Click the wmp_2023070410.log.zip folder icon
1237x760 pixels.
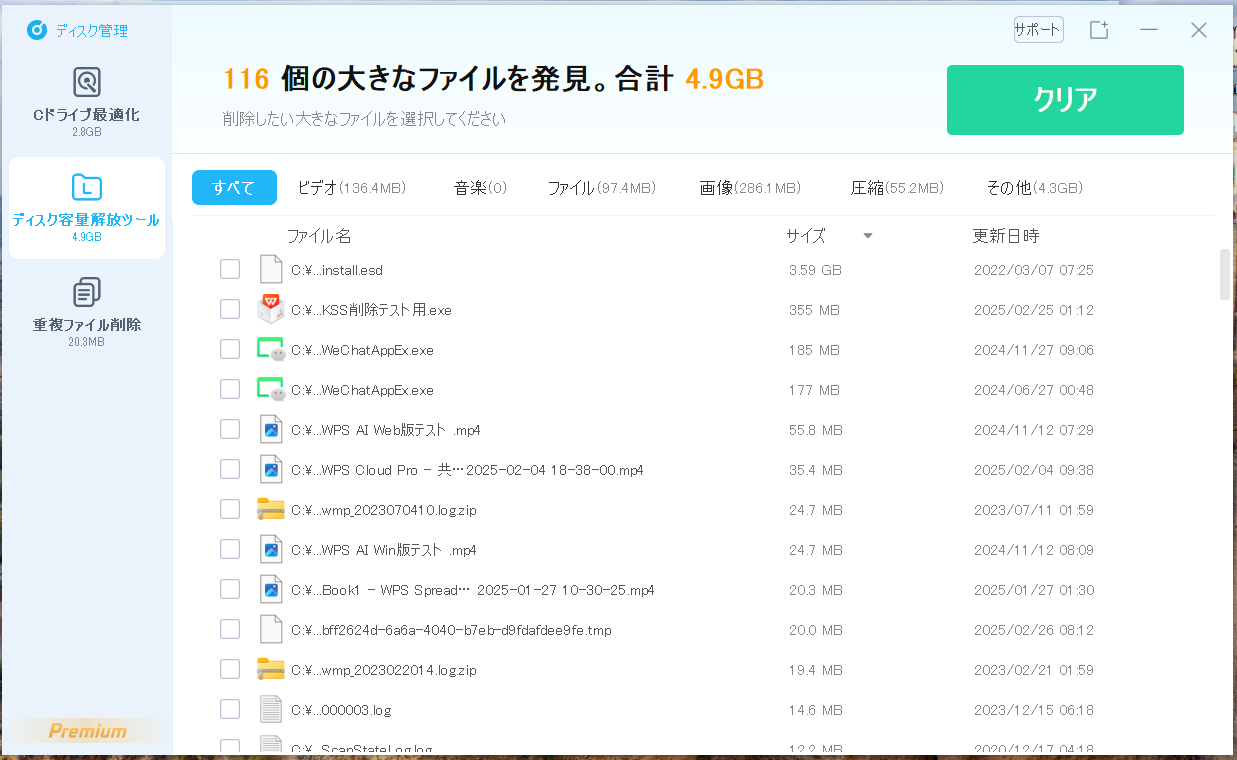(x=270, y=509)
